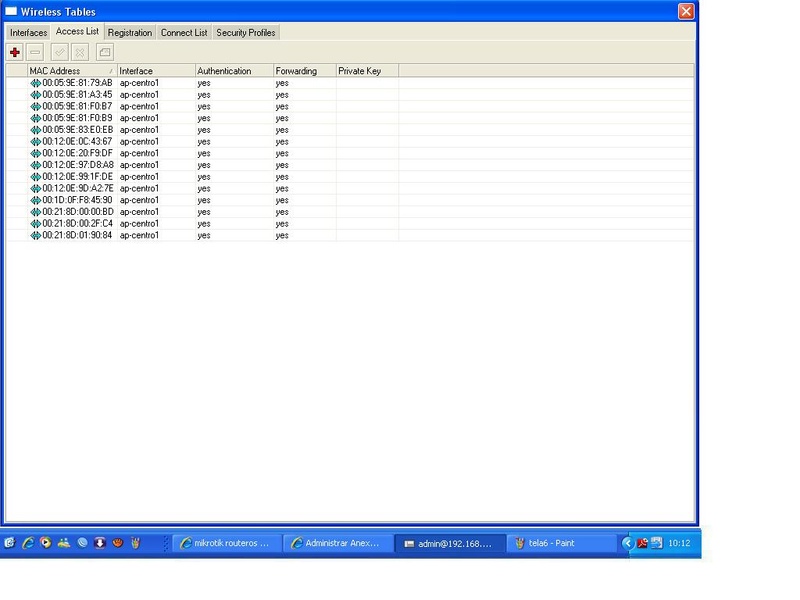Select MAC address 00:12:0E:9D:A2:7E

pos(78,188)
